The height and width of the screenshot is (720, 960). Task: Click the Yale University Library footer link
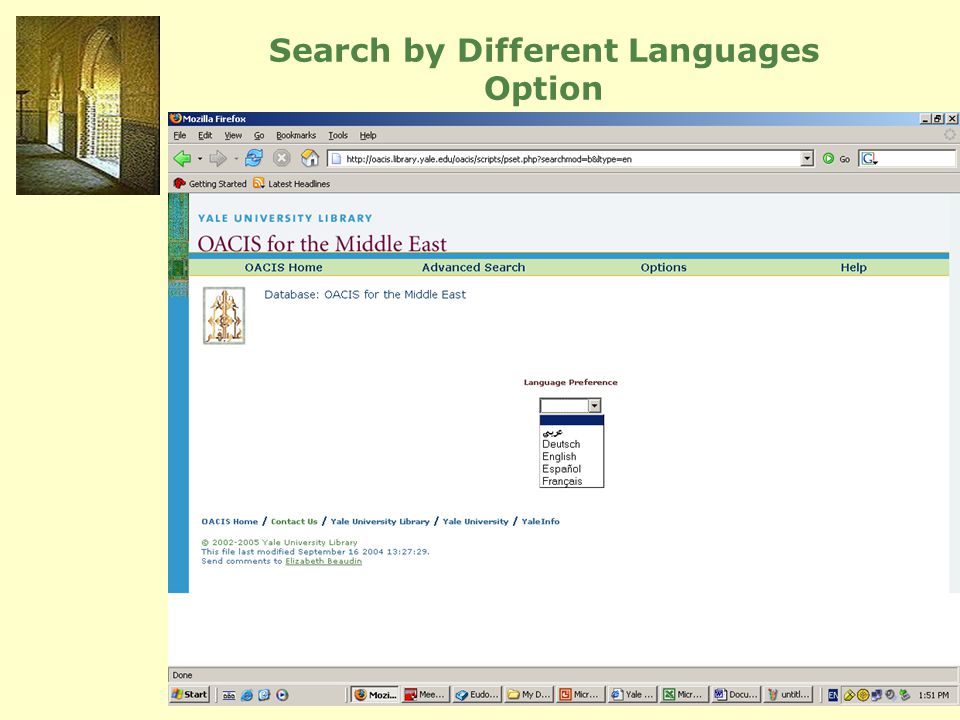tap(380, 522)
